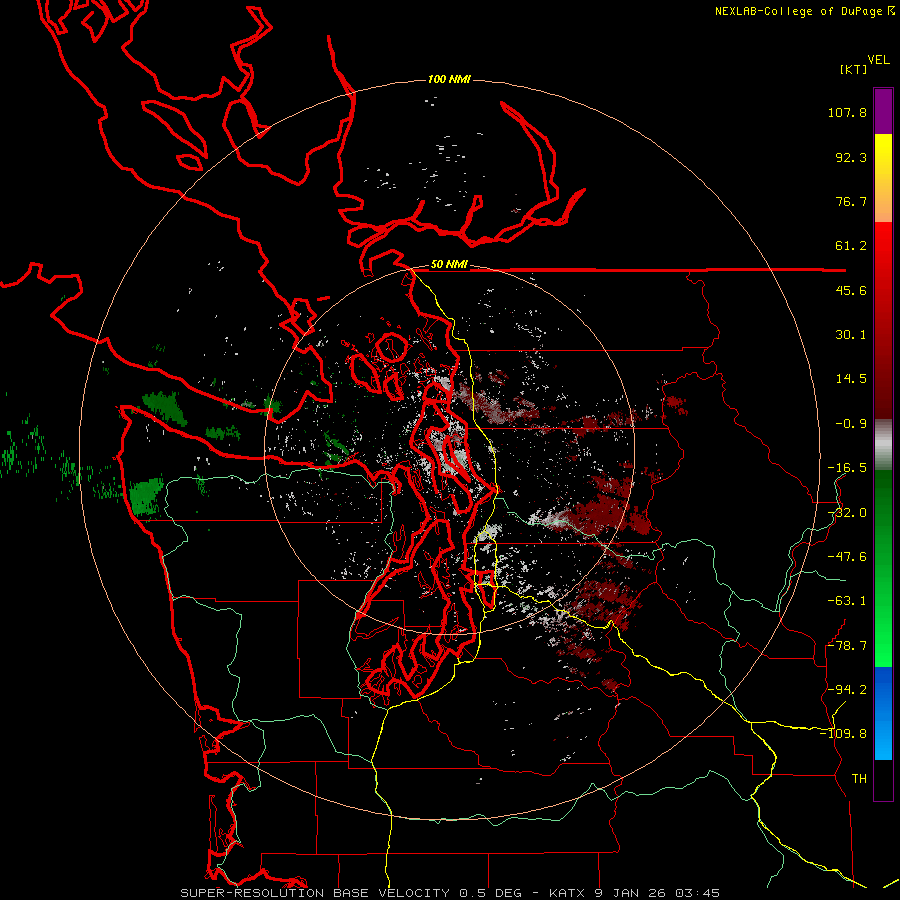
Task: Click the yellow-orange segment of the color bar
Action: tap(883, 178)
